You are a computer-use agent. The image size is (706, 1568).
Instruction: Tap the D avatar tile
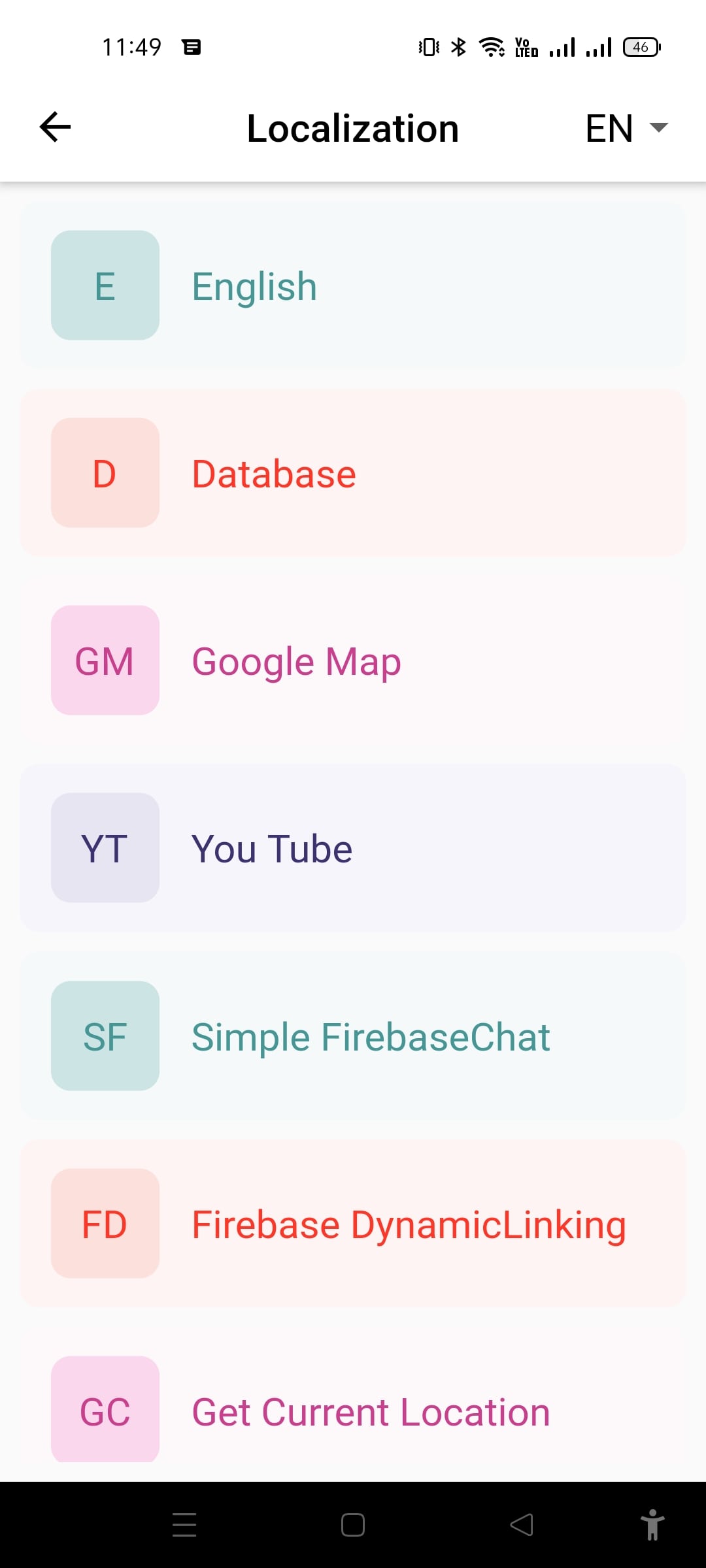point(105,473)
